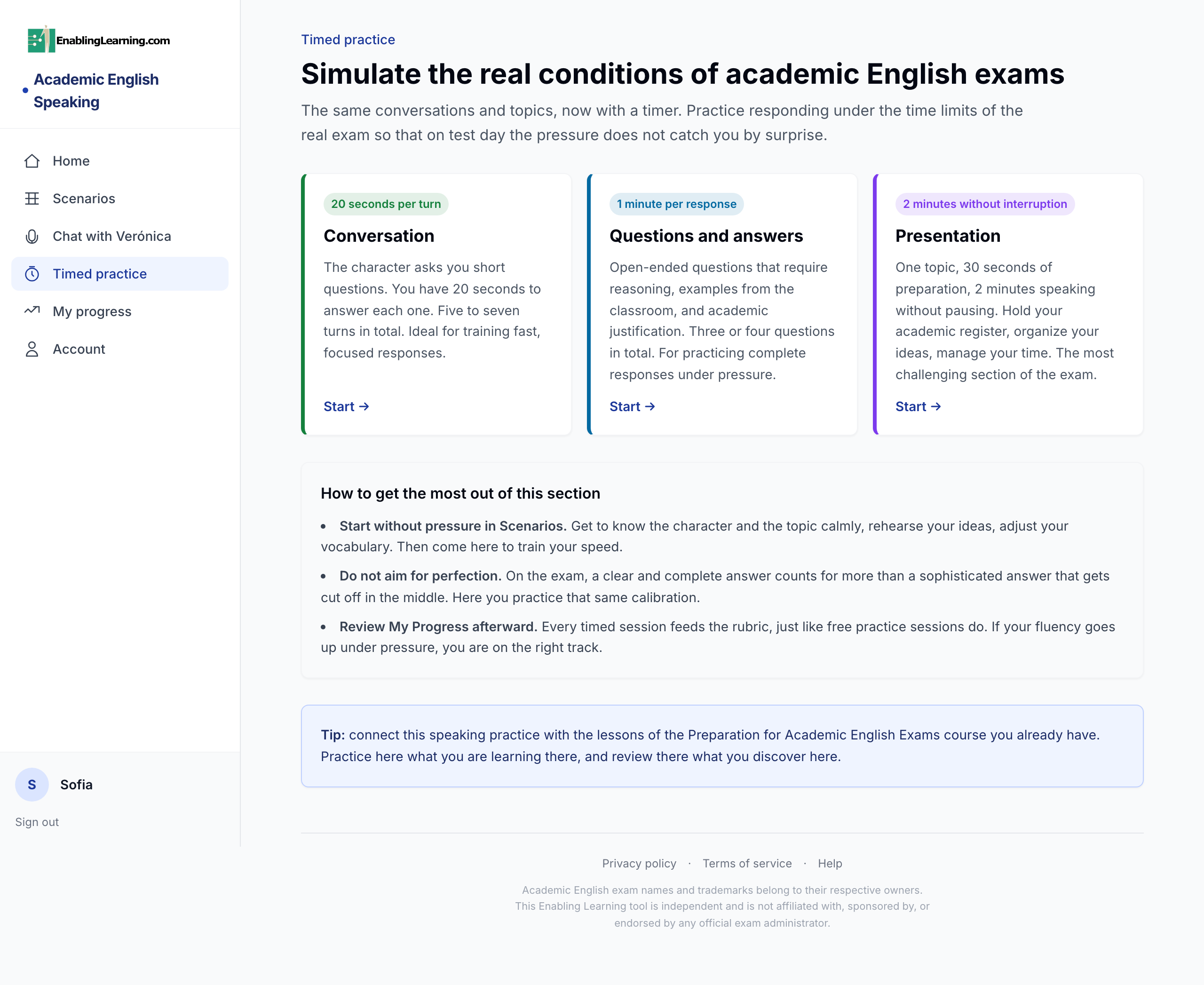
Task: Click the My progress trend icon
Action: coord(32,310)
